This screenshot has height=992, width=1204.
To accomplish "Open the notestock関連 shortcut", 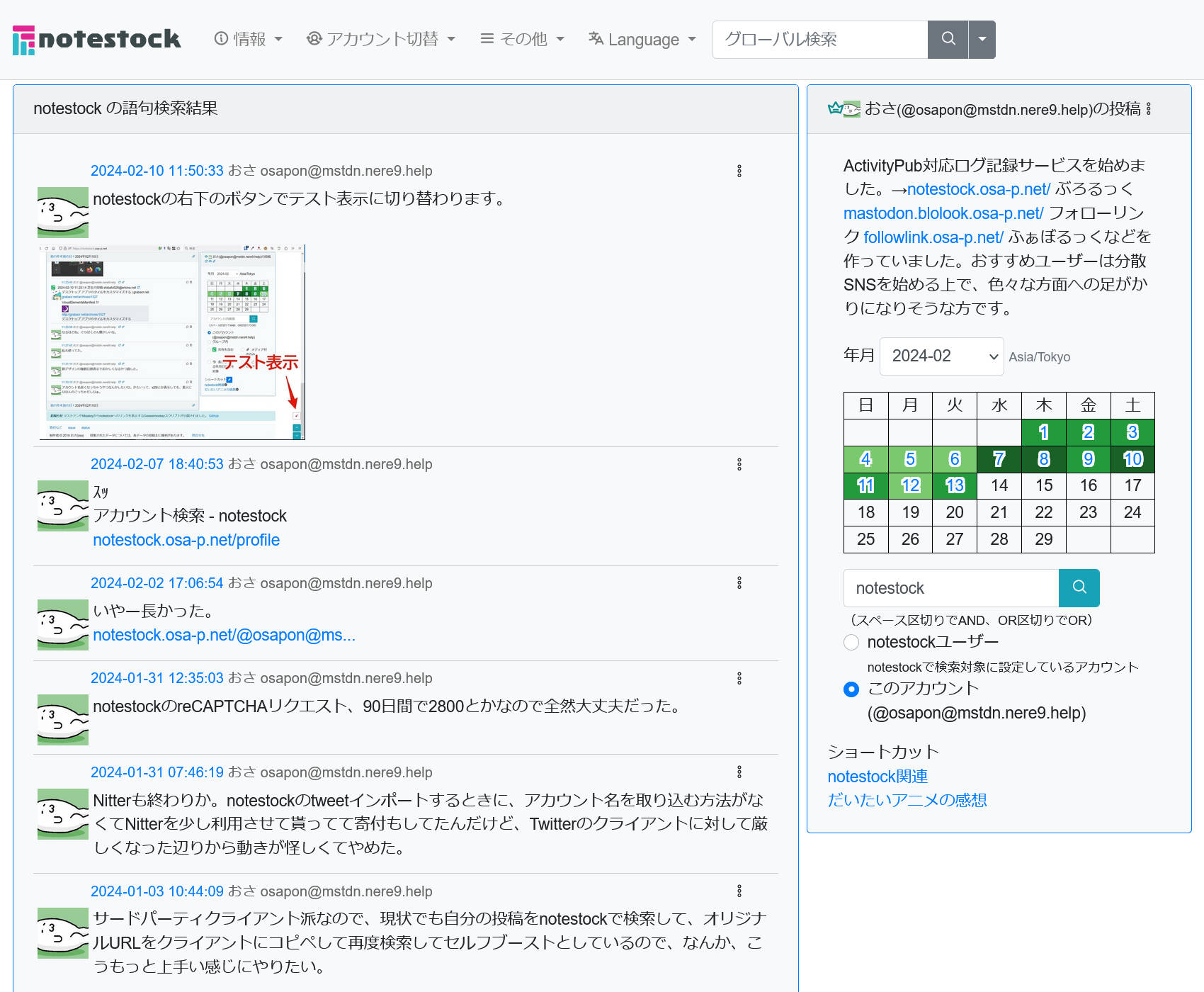I will (x=878, y=777).
